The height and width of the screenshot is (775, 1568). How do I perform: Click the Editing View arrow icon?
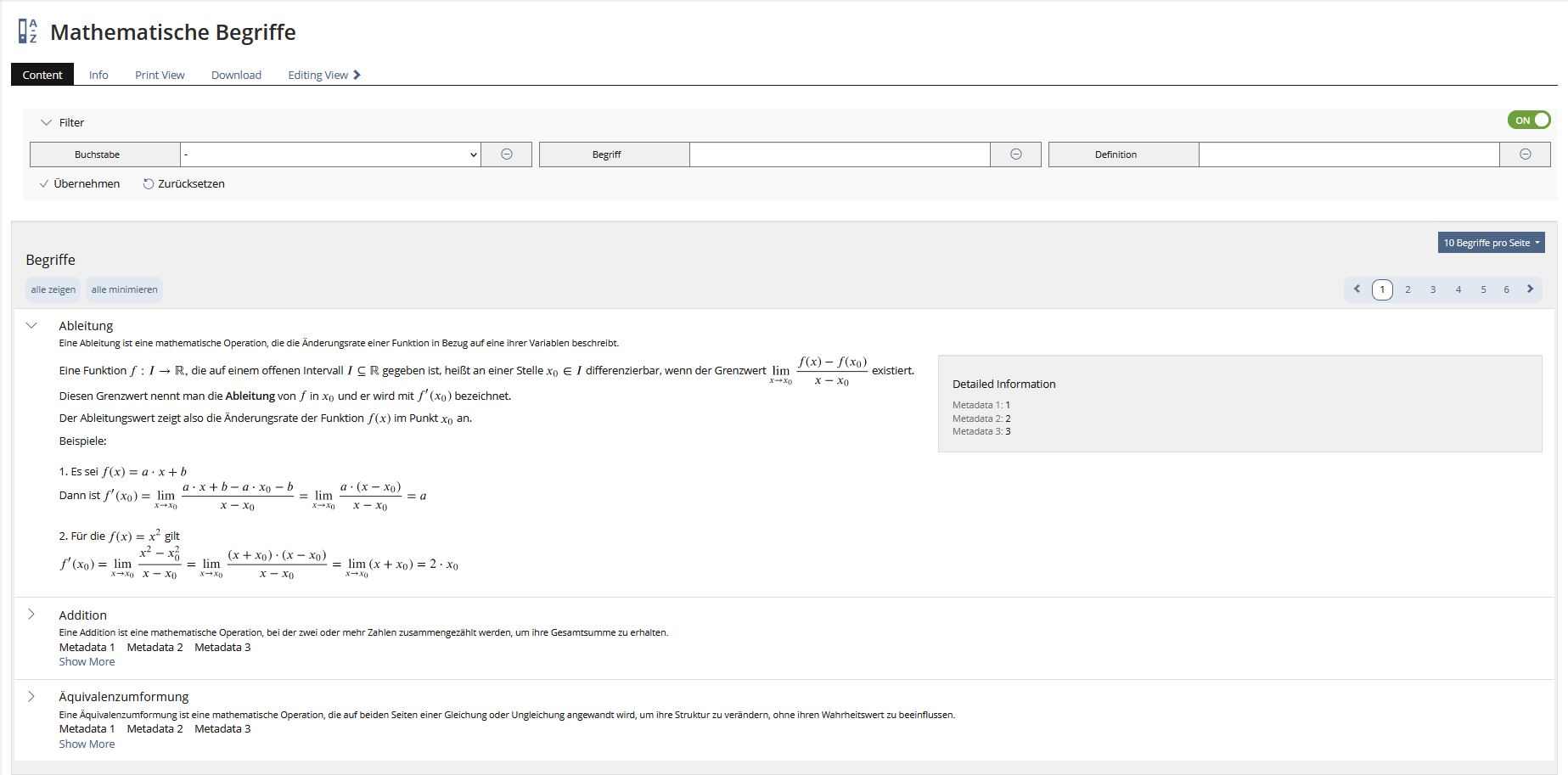point(357,75)
